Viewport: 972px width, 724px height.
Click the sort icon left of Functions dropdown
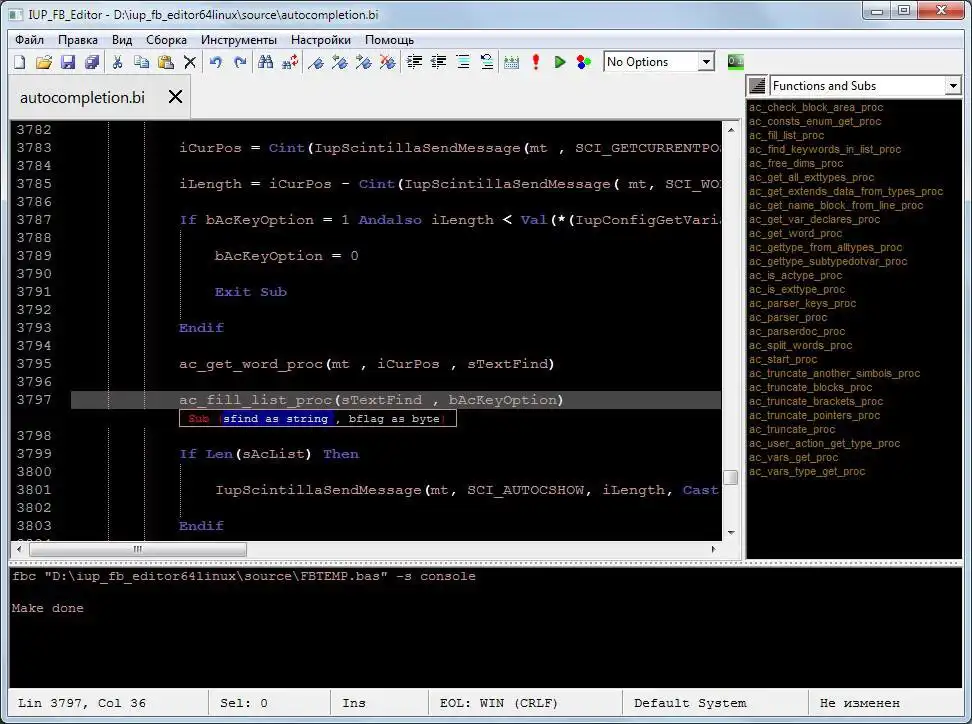(x=757, y=86)
